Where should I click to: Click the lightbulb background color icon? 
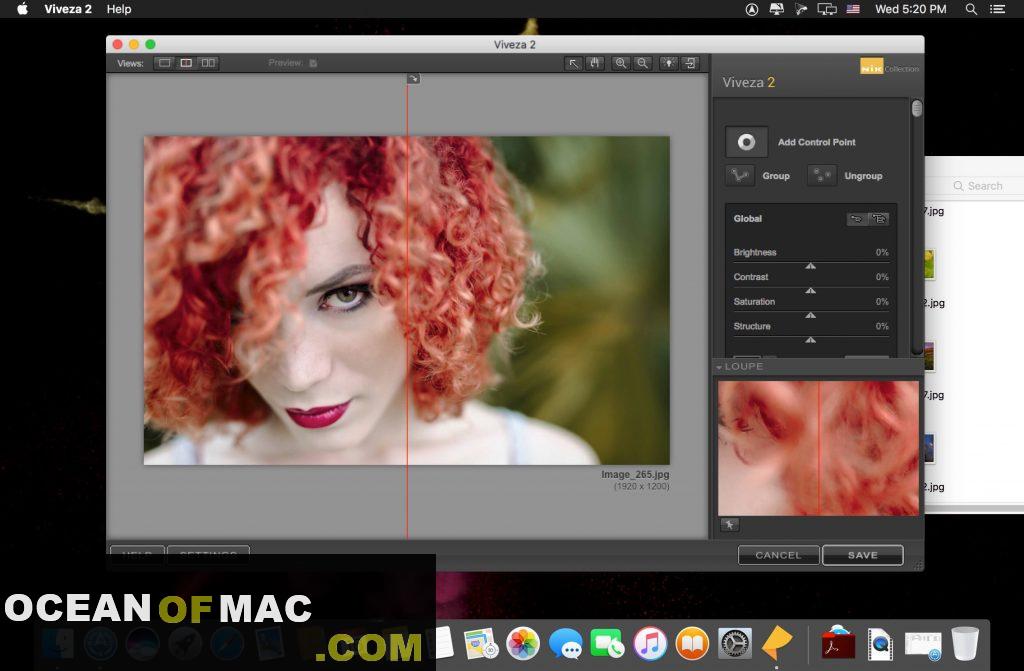click(x=669, y=63)
